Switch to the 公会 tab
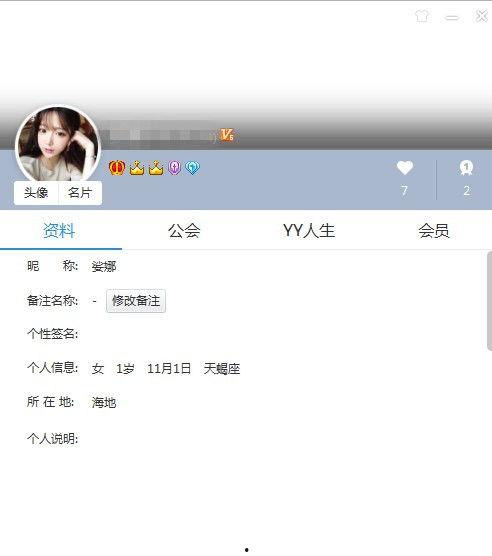This screenshot has width=492, height=556. click(184, 231)
